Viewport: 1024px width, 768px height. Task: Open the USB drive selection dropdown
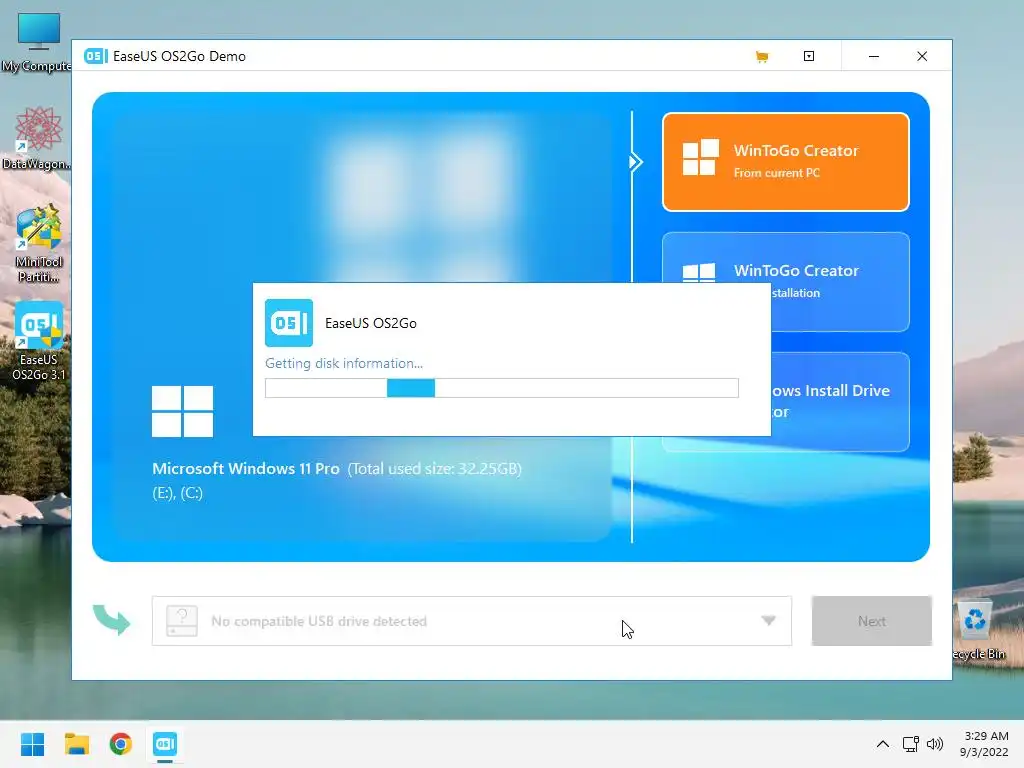click(472, 621)
